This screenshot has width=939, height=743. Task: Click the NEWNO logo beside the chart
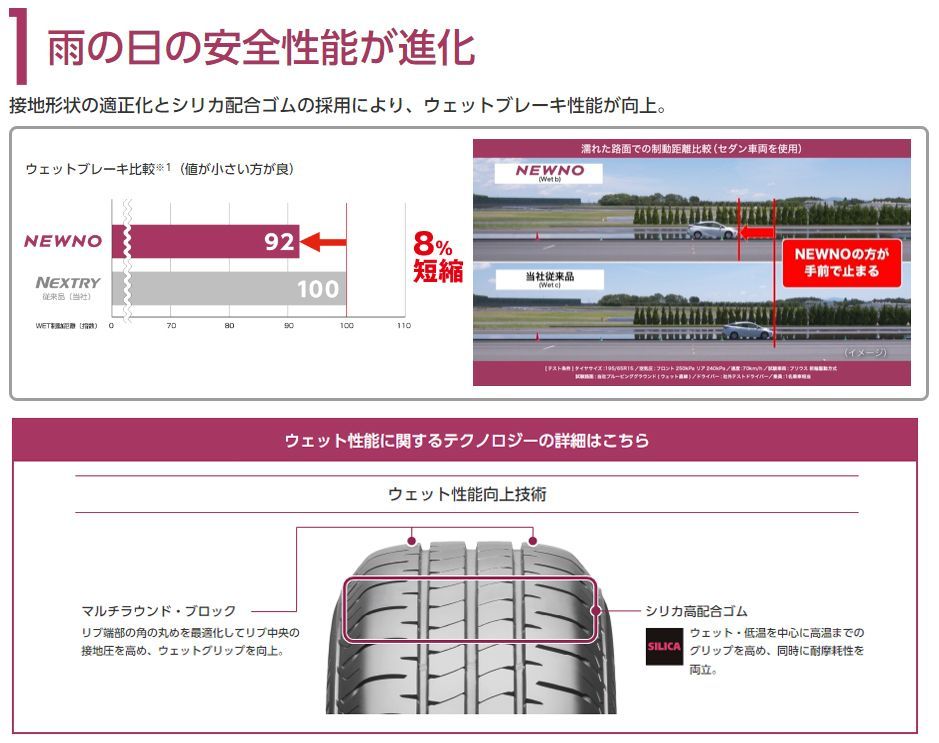[x=63, y=241]
